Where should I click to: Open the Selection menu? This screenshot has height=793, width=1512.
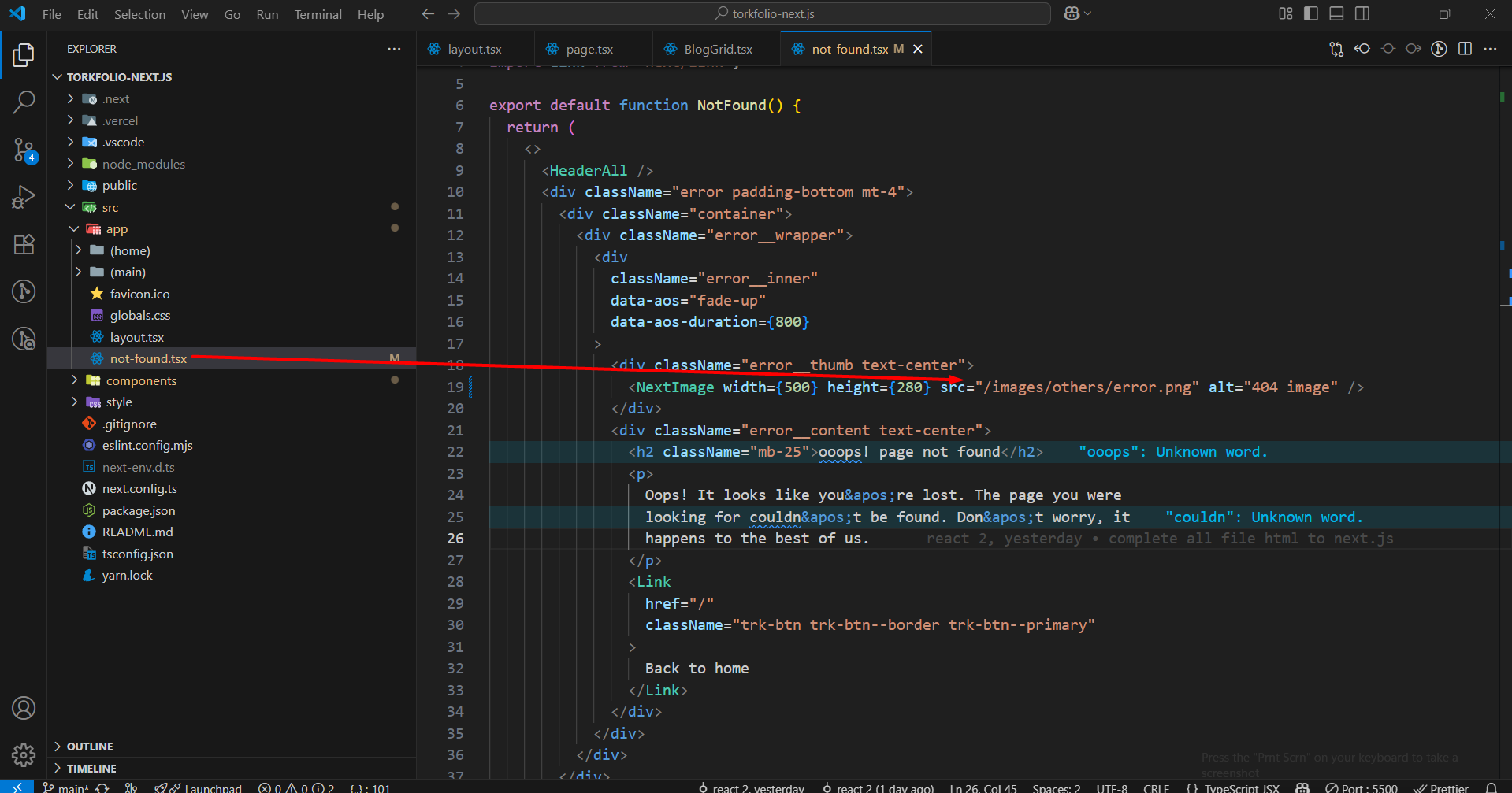pos(139,14)
